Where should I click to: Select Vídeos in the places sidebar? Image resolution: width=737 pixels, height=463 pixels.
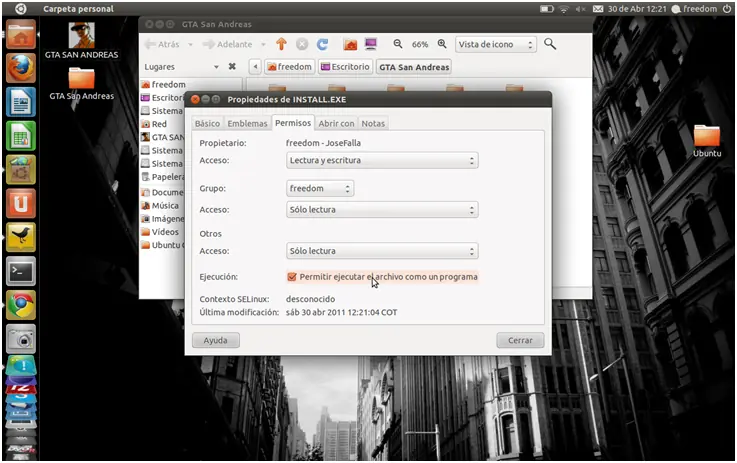[160, 232]
